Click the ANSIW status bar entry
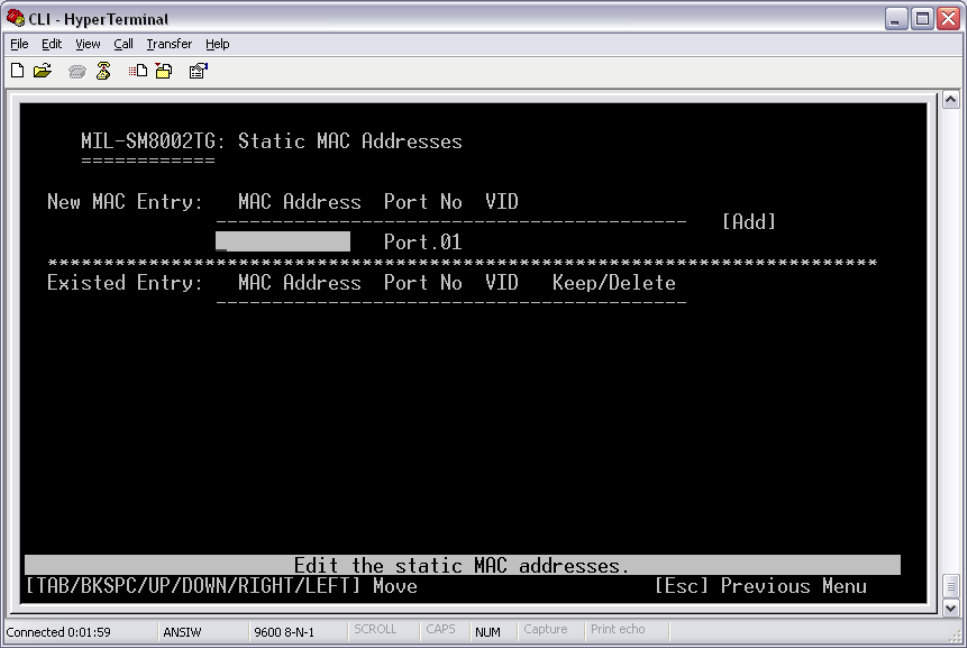Image resolution: width=967 pixels, height=648 pixels. coord(183,632)
